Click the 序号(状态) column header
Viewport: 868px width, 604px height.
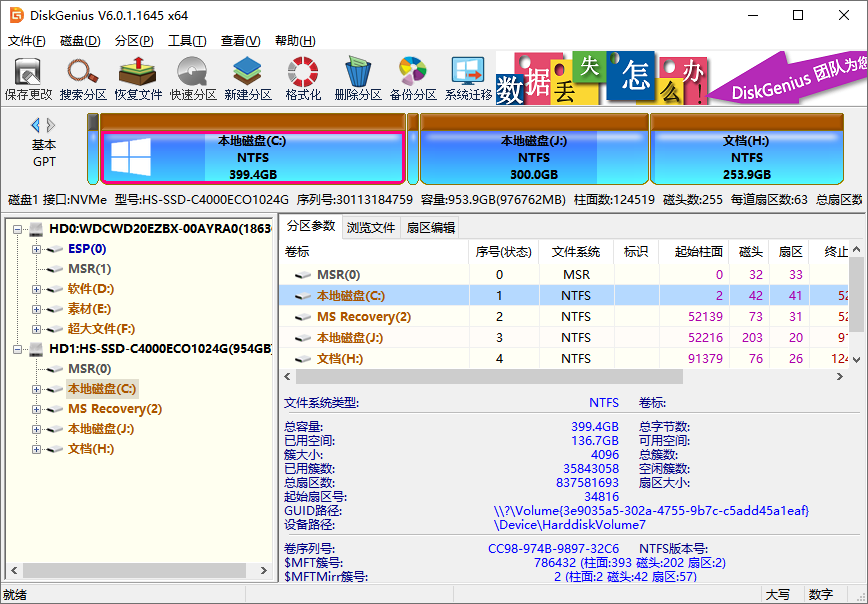(x=504, y=252)
